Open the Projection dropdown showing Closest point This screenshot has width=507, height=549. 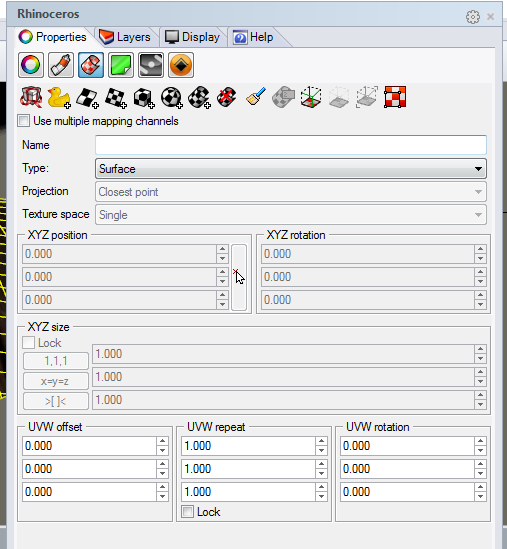click(291, 192)
